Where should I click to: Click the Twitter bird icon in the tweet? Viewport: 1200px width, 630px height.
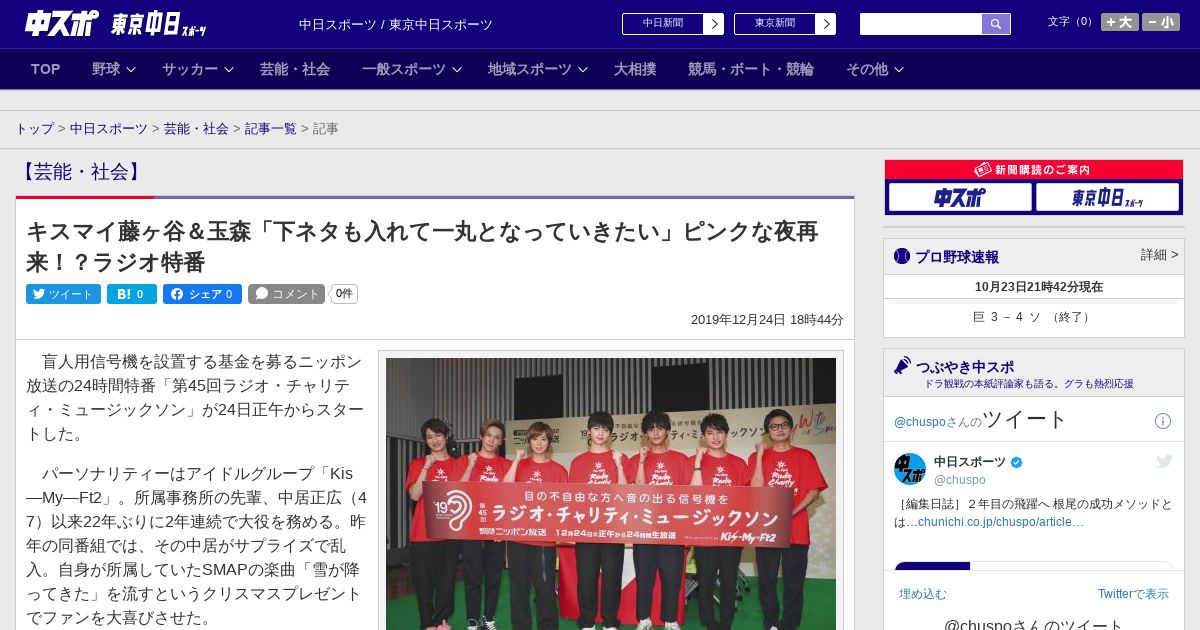1164,461
